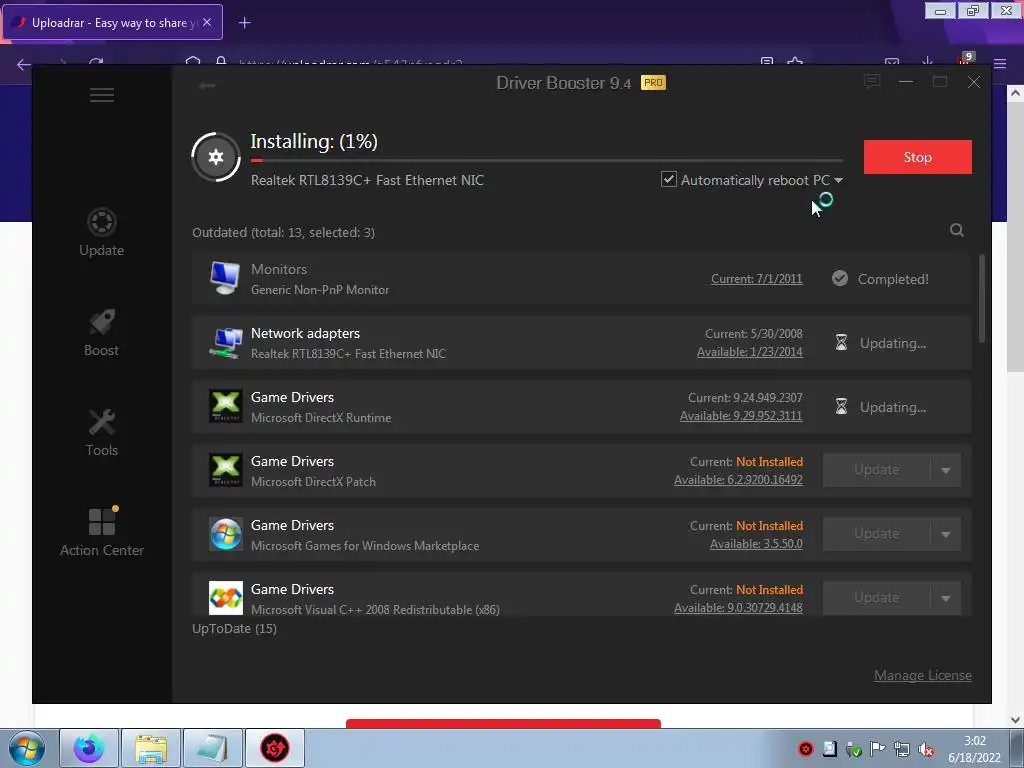Expand dropdown for Visual C++ 2008 Redistributable

point(946,598)
